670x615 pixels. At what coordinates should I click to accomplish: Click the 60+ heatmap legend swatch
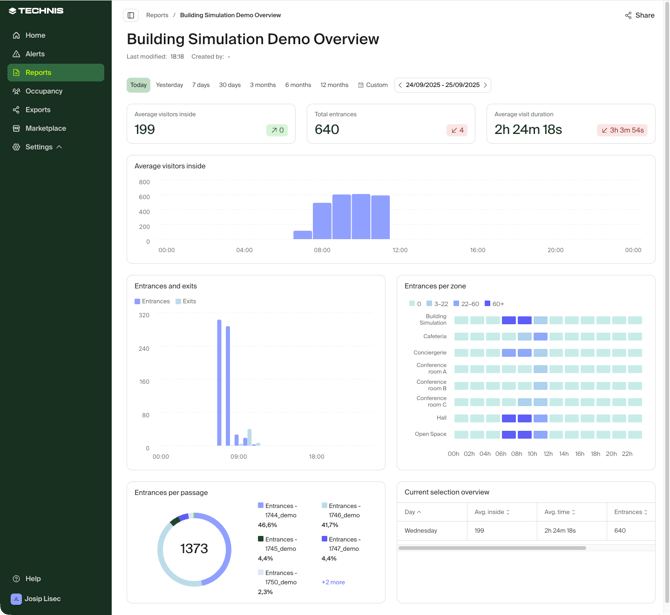(x=488, y=304)
